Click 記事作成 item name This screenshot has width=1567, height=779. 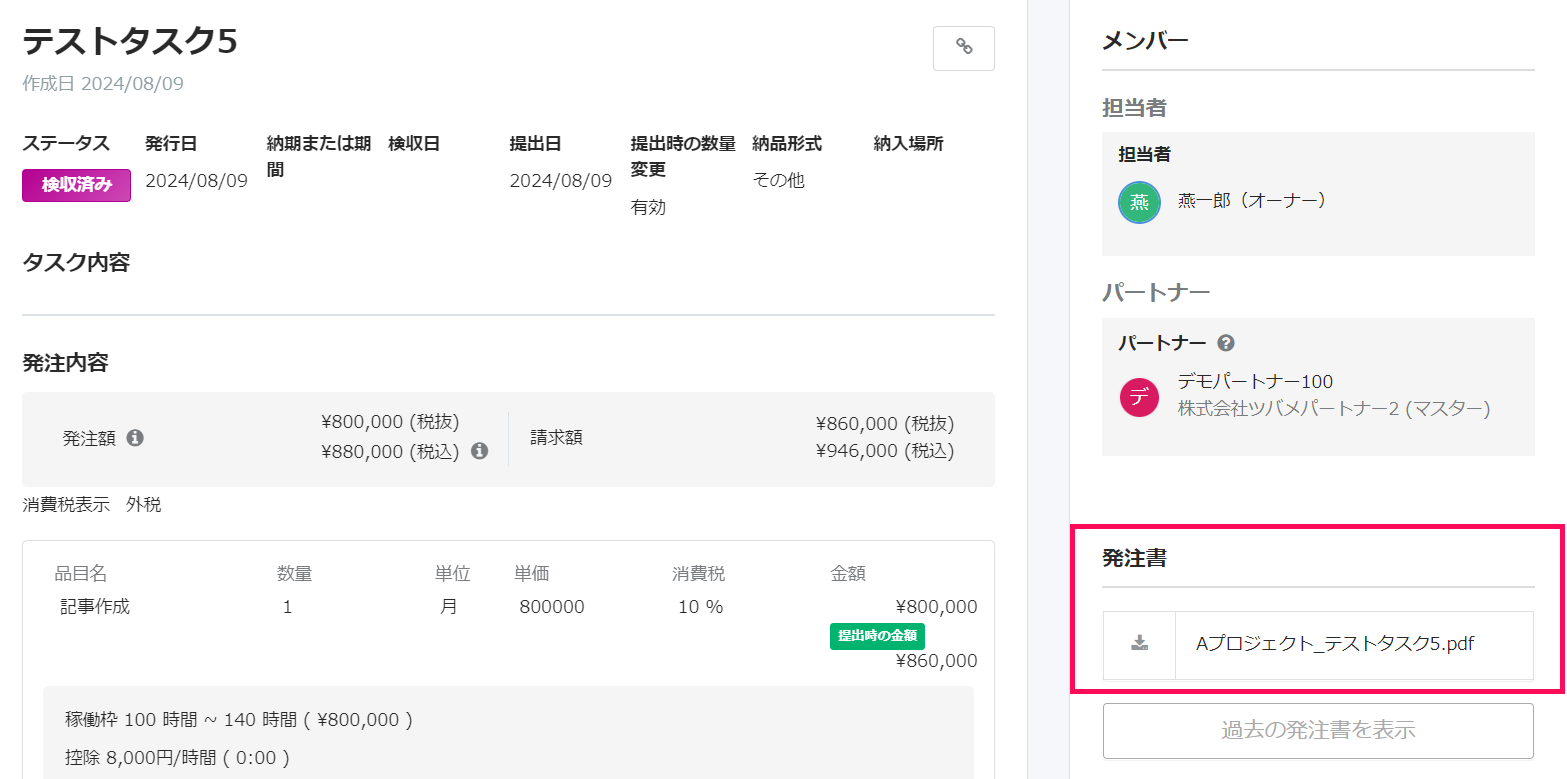coord(95,607)
